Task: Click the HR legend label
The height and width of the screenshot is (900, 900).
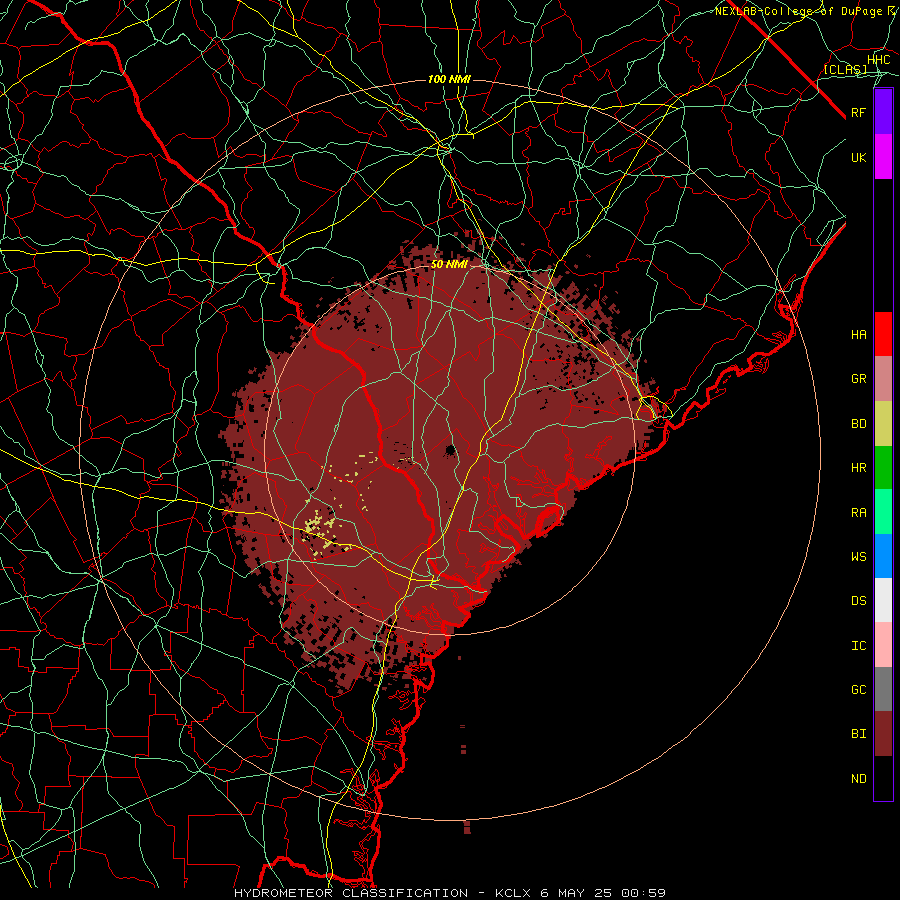Action: 859,468
